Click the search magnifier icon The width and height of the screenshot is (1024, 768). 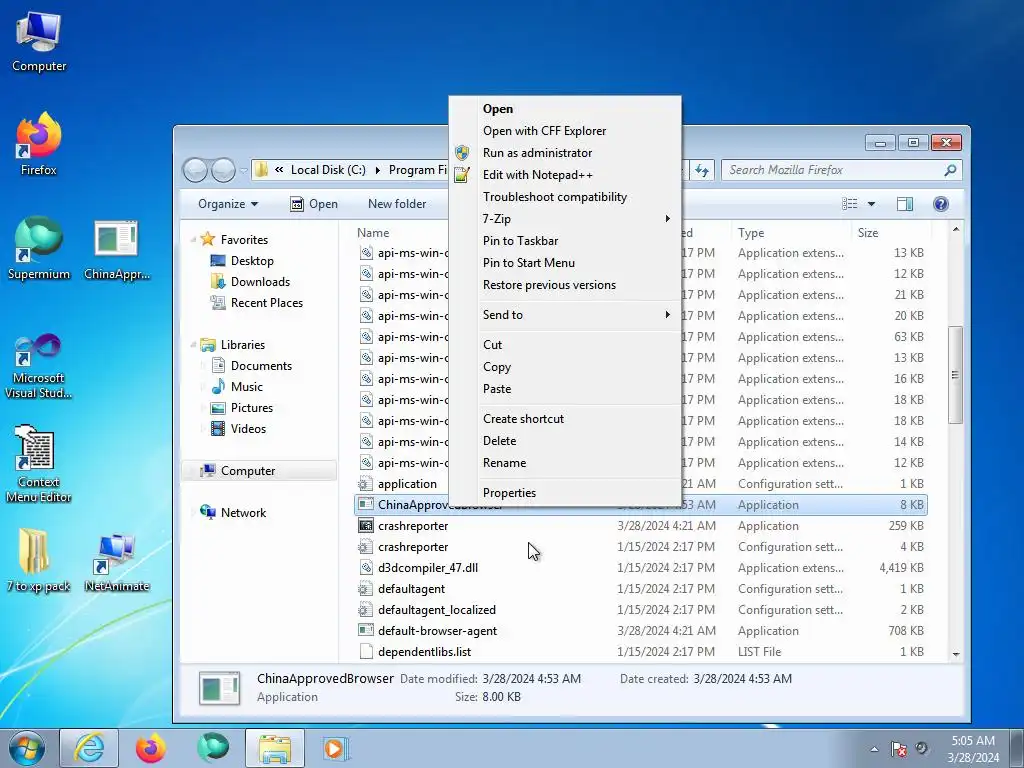[x=950, y=170]
